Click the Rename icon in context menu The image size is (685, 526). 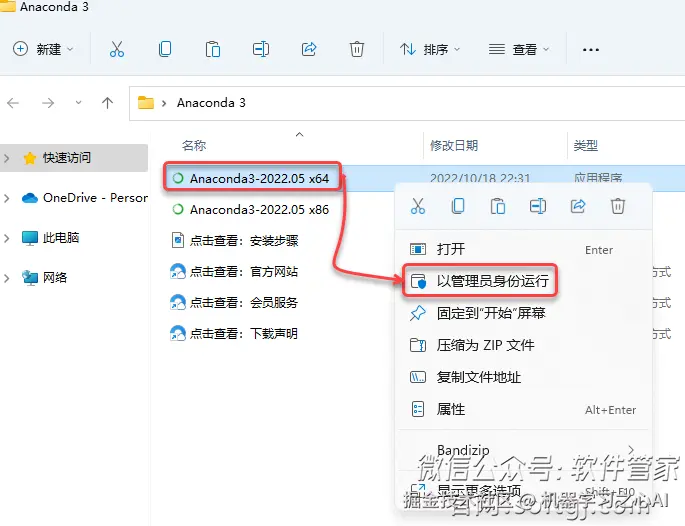click(538, 206)
